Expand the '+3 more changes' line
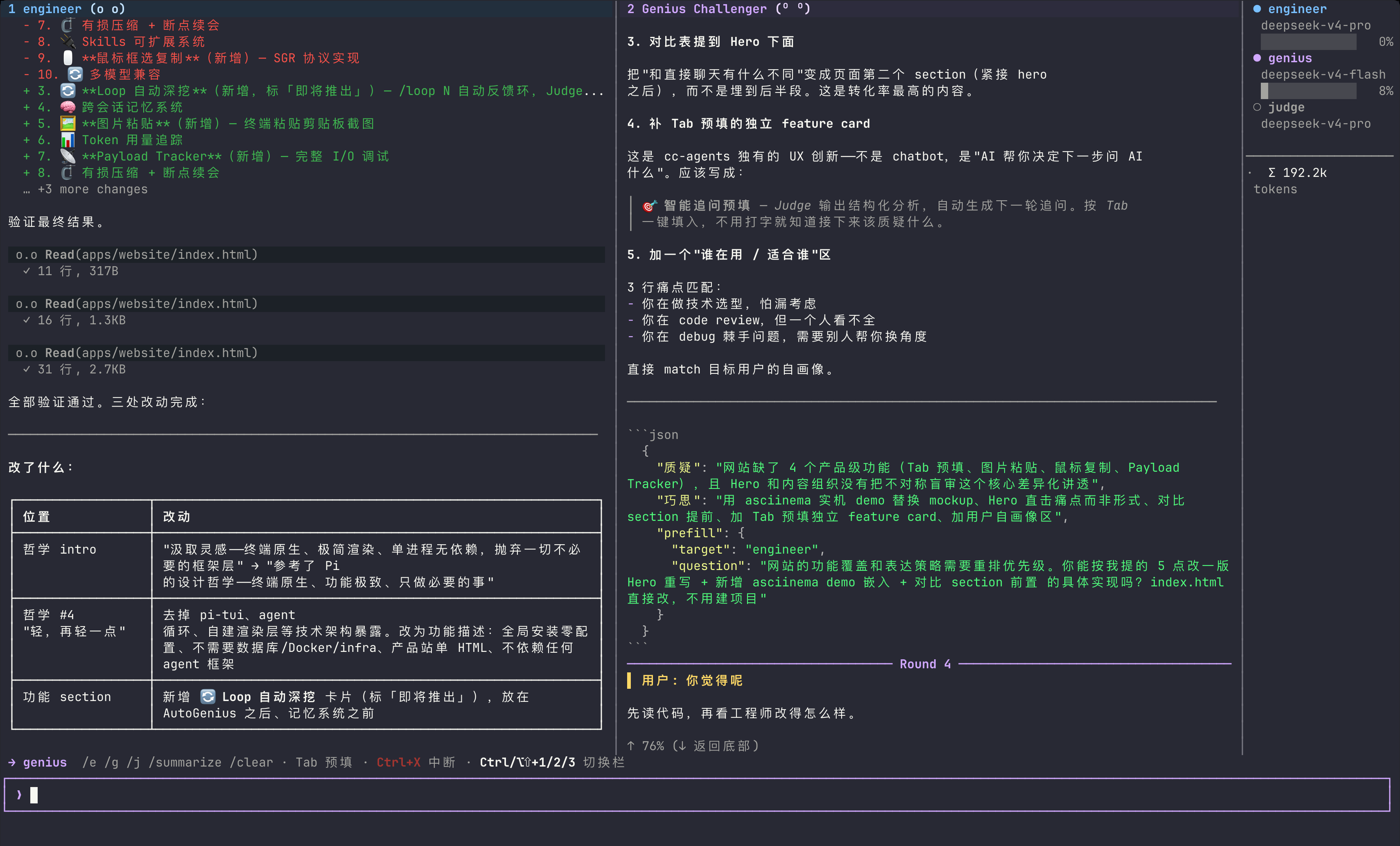The image size is (1400, 846). pos(85,189)
